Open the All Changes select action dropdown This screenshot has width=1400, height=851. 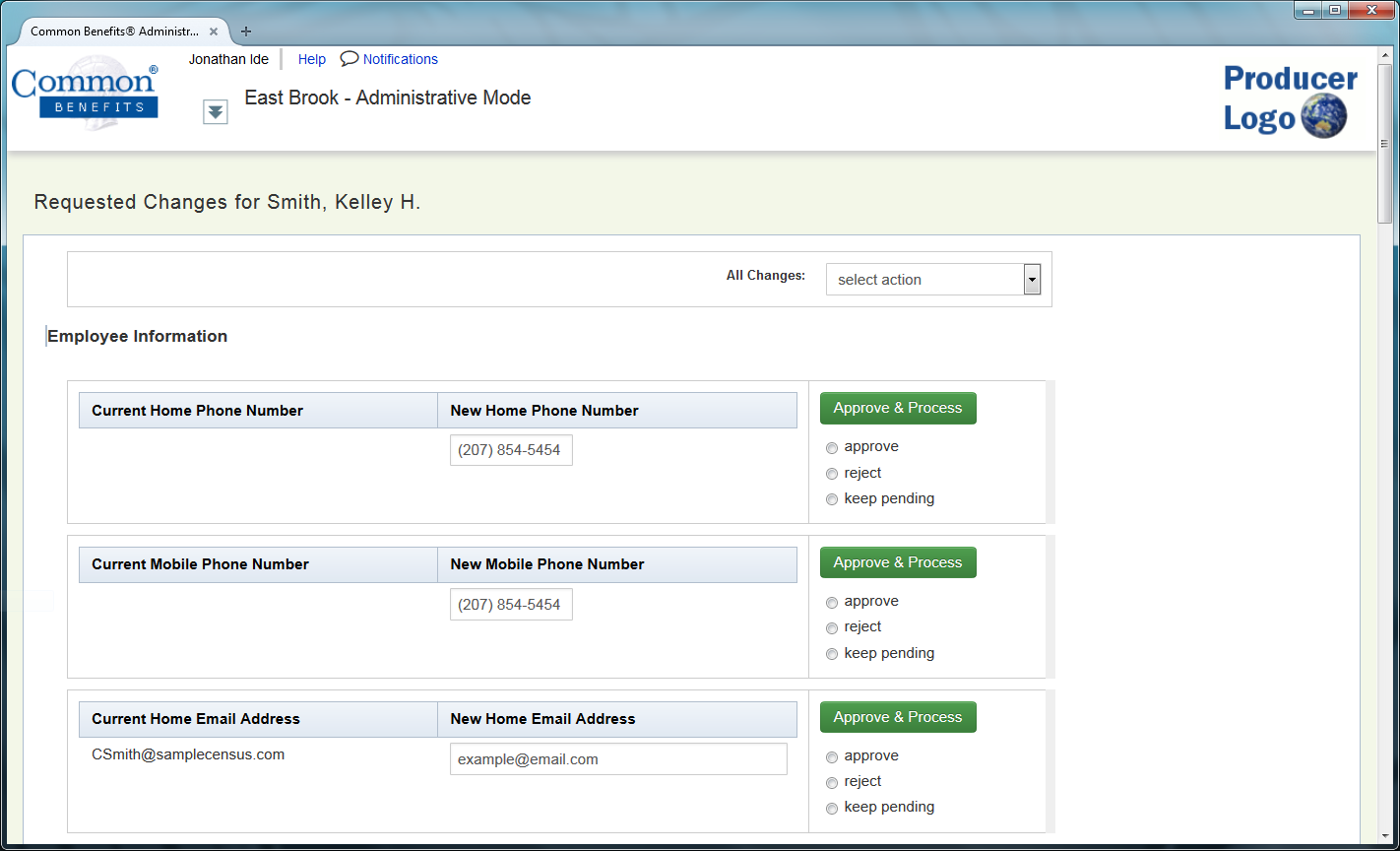925,279
